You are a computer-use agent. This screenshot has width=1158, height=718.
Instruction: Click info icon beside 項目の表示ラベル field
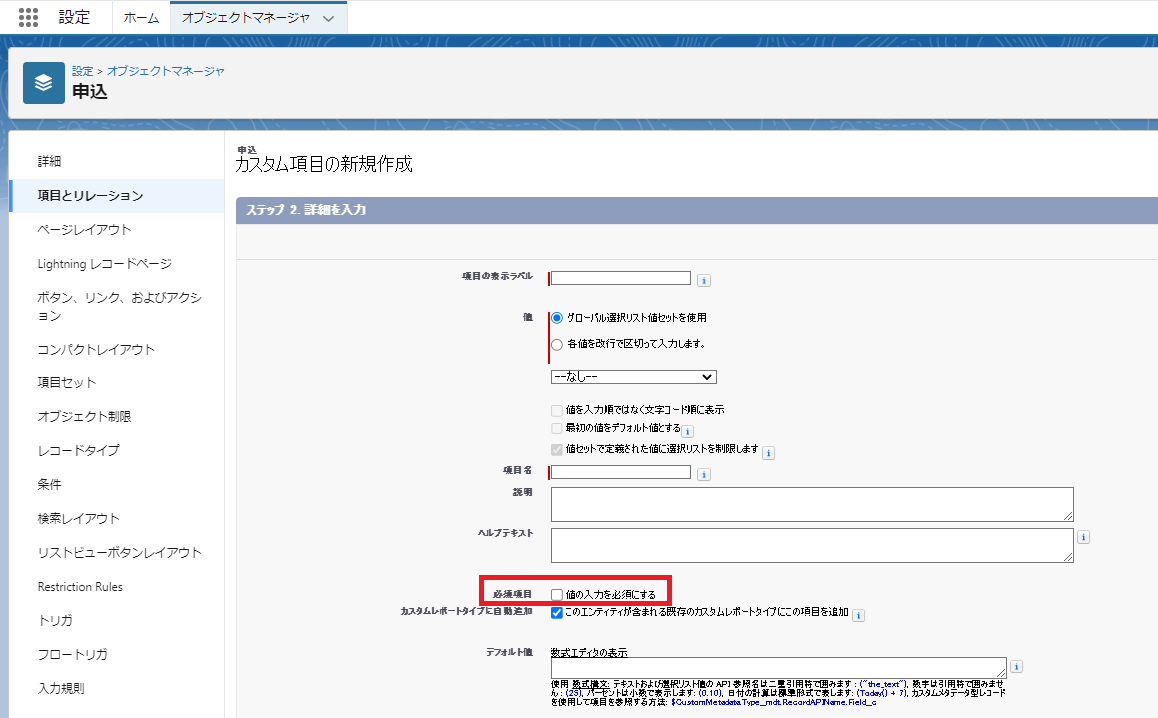tap(704, 281)
